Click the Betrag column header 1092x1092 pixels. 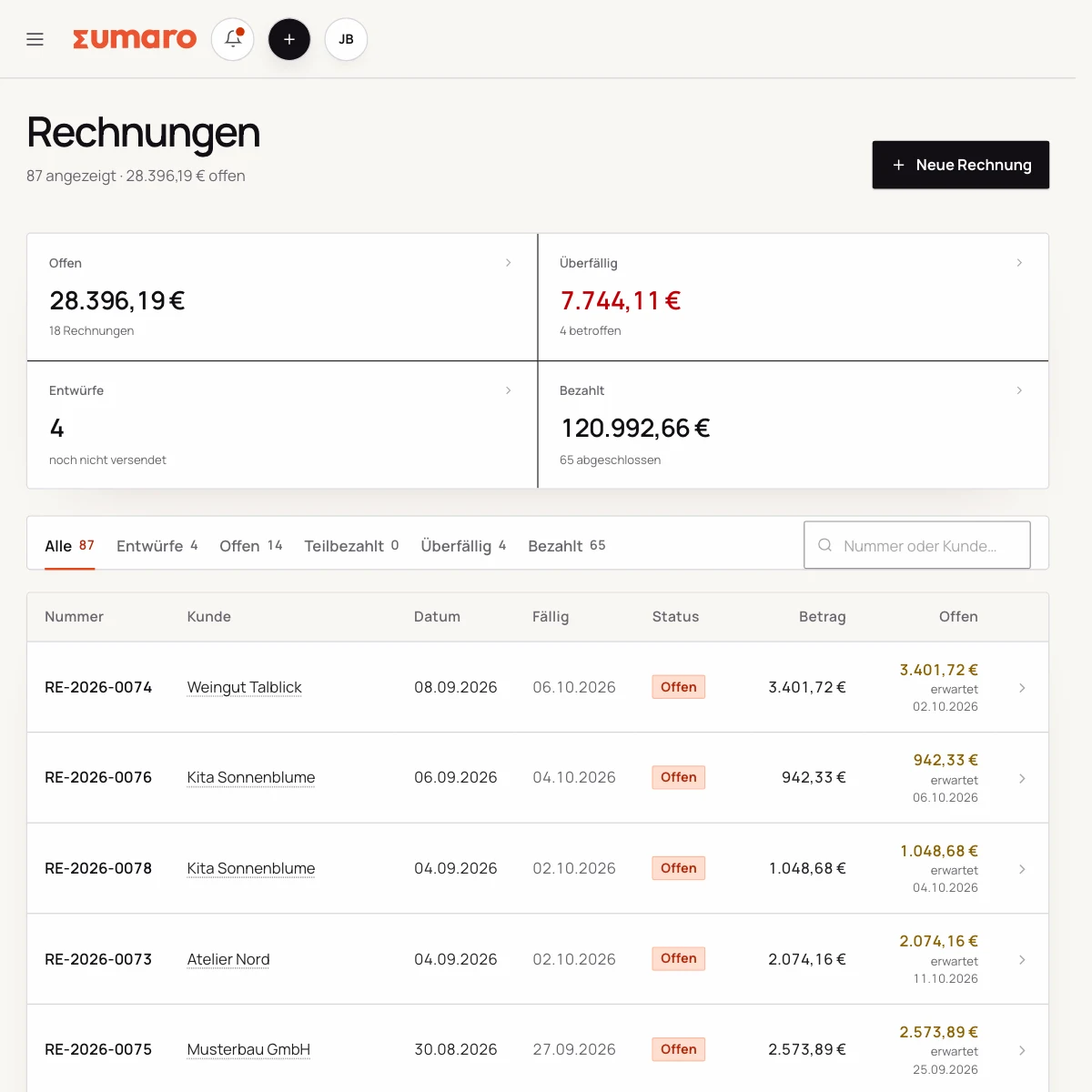click(x=823, y=616)
